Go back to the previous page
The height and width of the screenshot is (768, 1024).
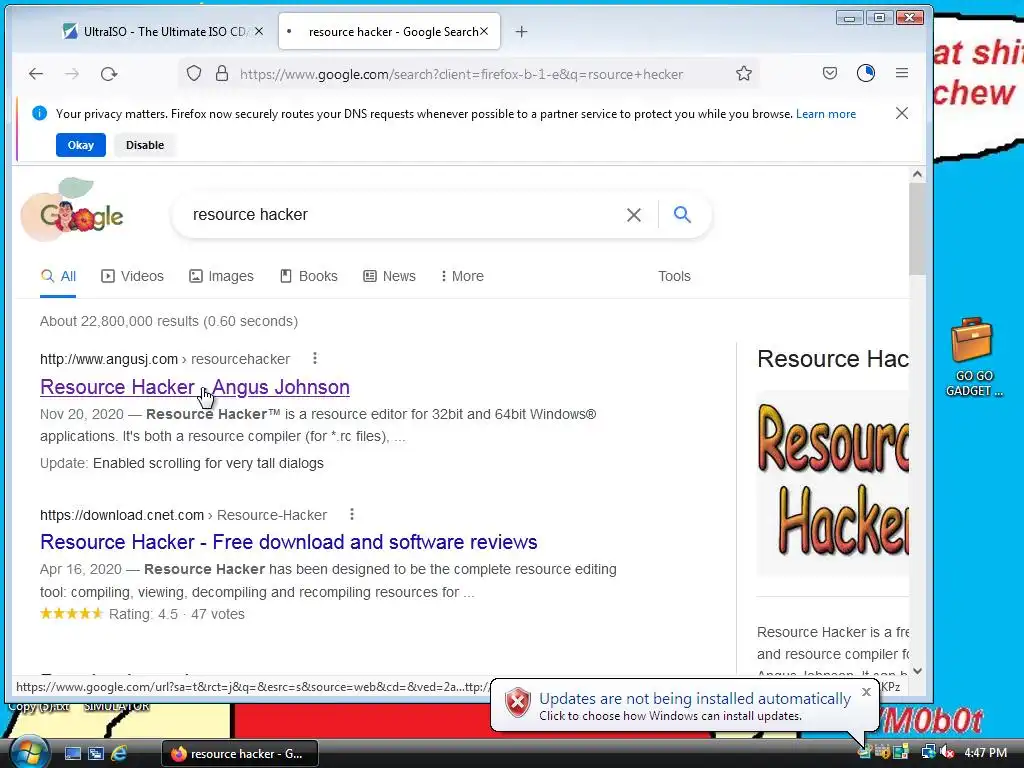[x=36, y=74]
